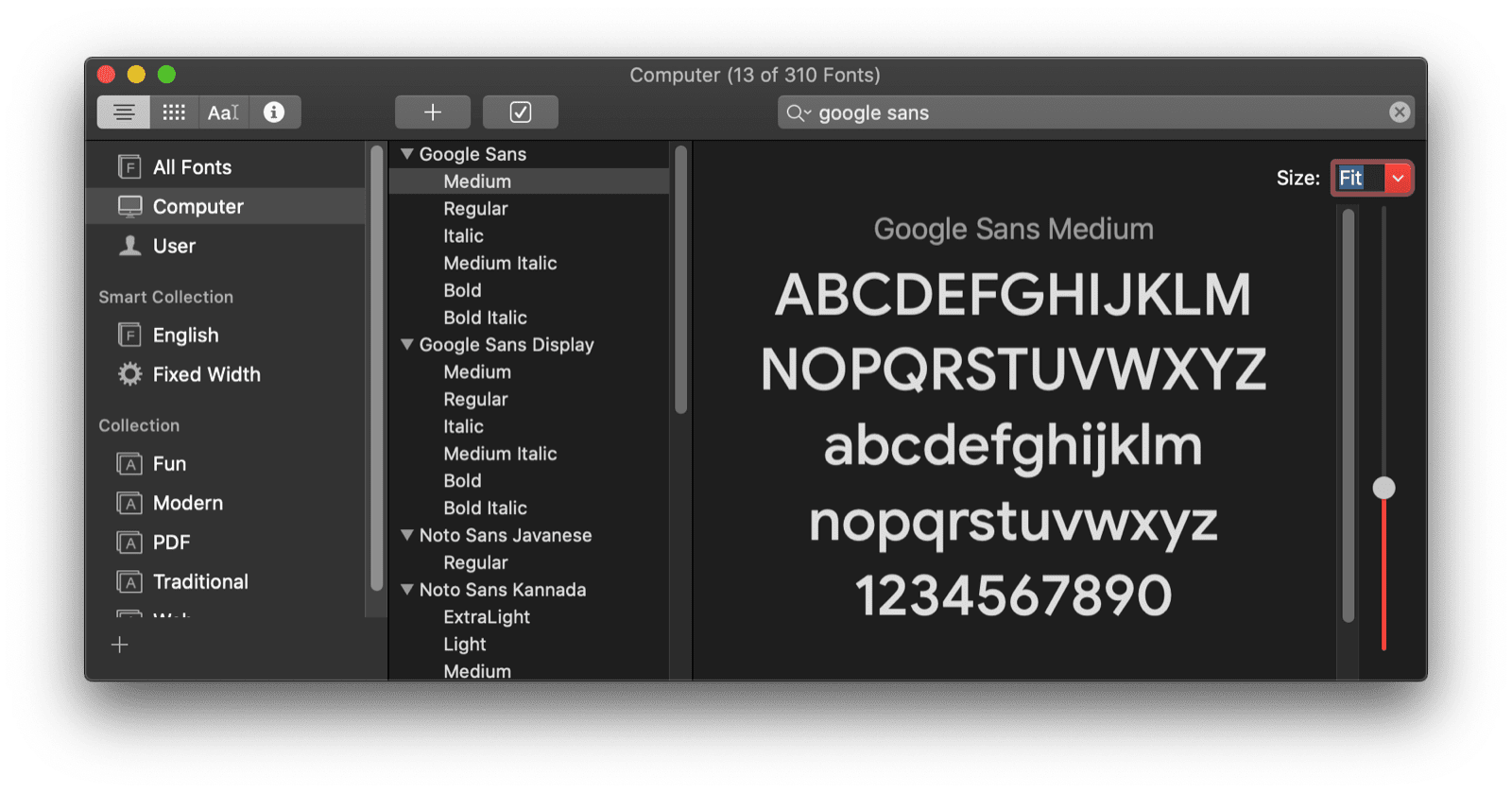Image resolution: width=1512 pixels, height=793 pixels.
Task: Collapse Noto Sans Javanese family
Action: click(x=407, y=535)
